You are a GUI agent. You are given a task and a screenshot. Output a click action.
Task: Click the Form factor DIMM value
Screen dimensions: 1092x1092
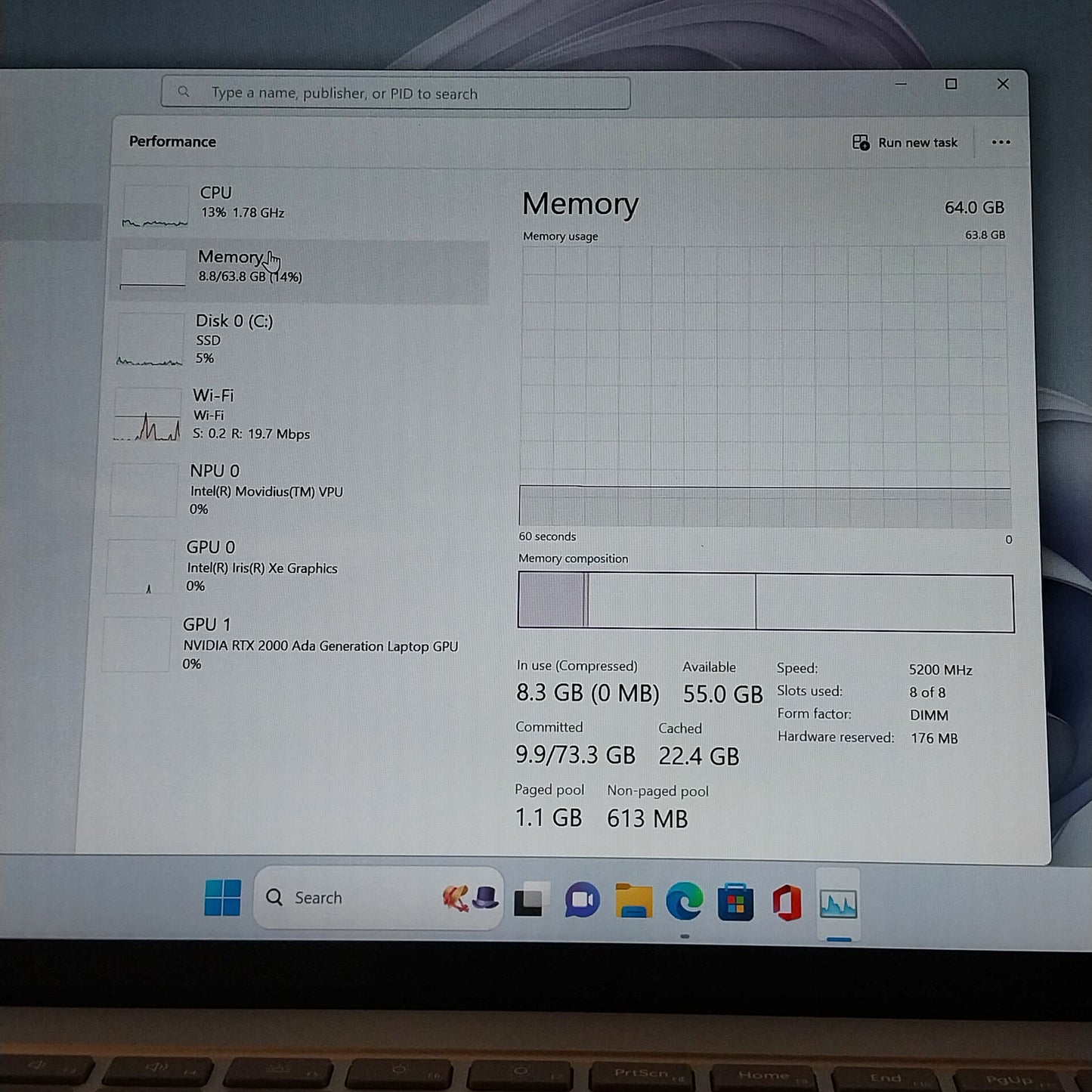click(x=929, y=715)
